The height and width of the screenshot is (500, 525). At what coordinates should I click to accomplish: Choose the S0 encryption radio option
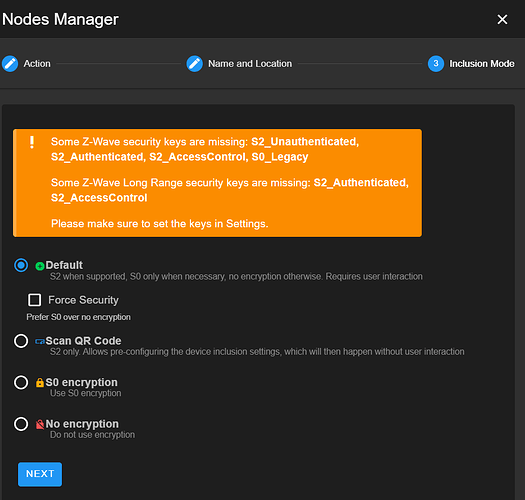pyautogui.click(x=21, y=382)
